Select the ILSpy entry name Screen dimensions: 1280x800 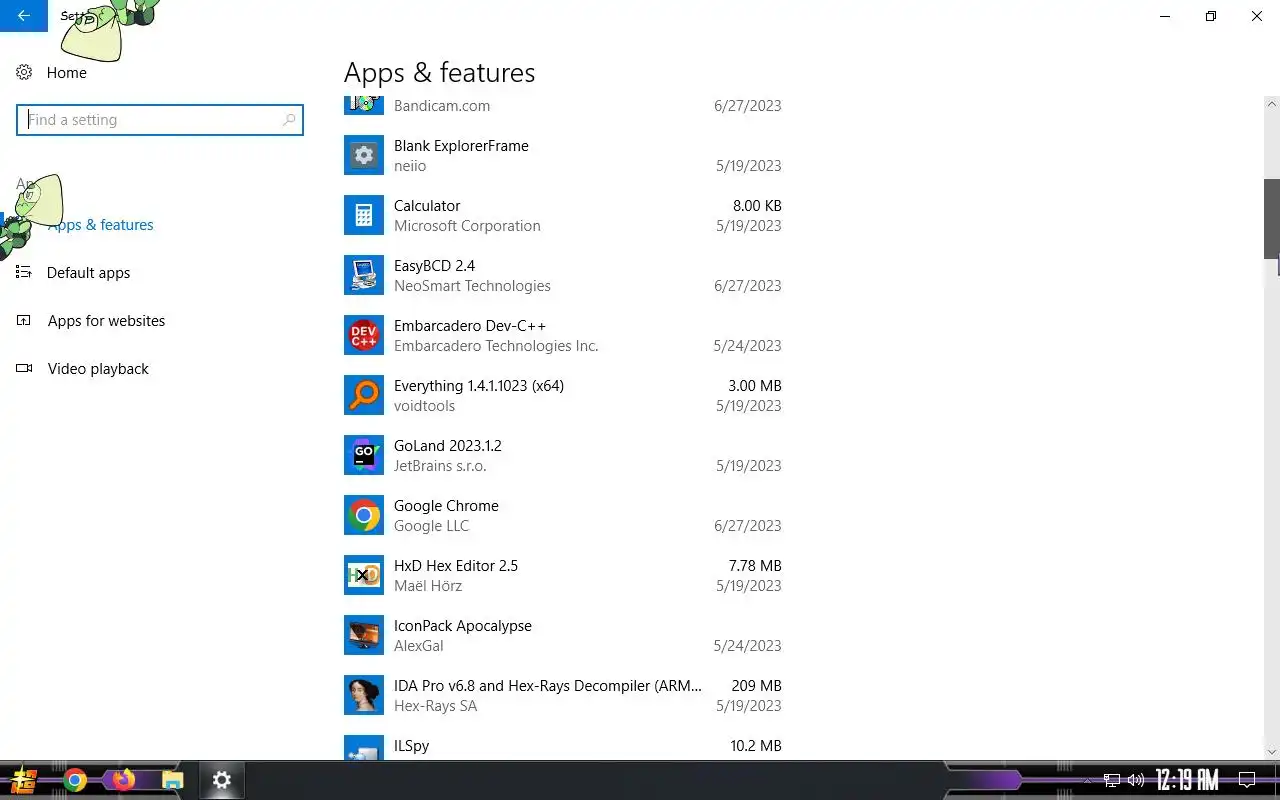[411, 746]
